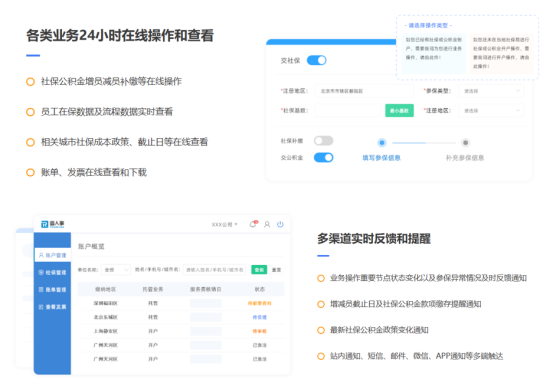Click the orange 待审核 status
This screenshot has height=387, width=554.
260,331
